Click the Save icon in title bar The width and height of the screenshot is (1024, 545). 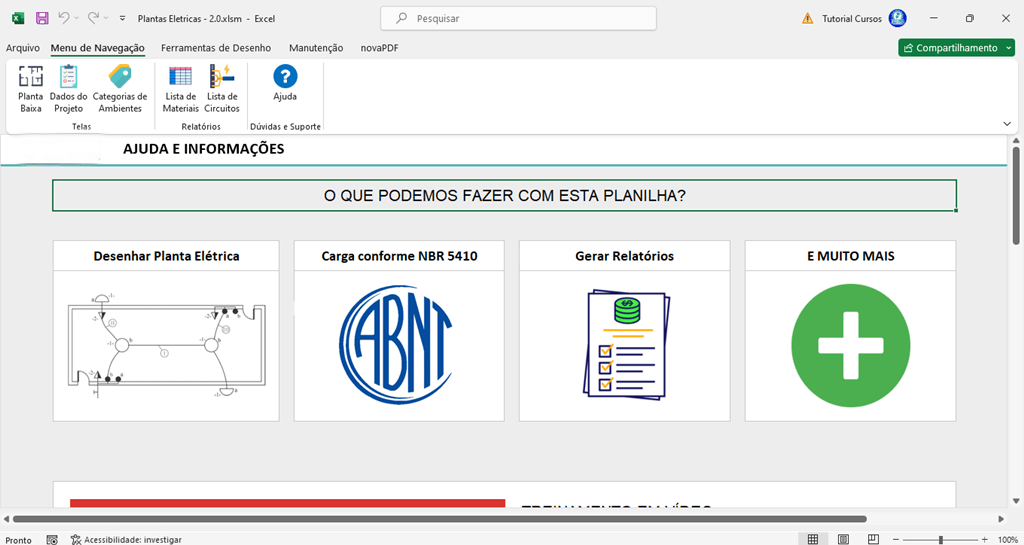tap(42, 18)
